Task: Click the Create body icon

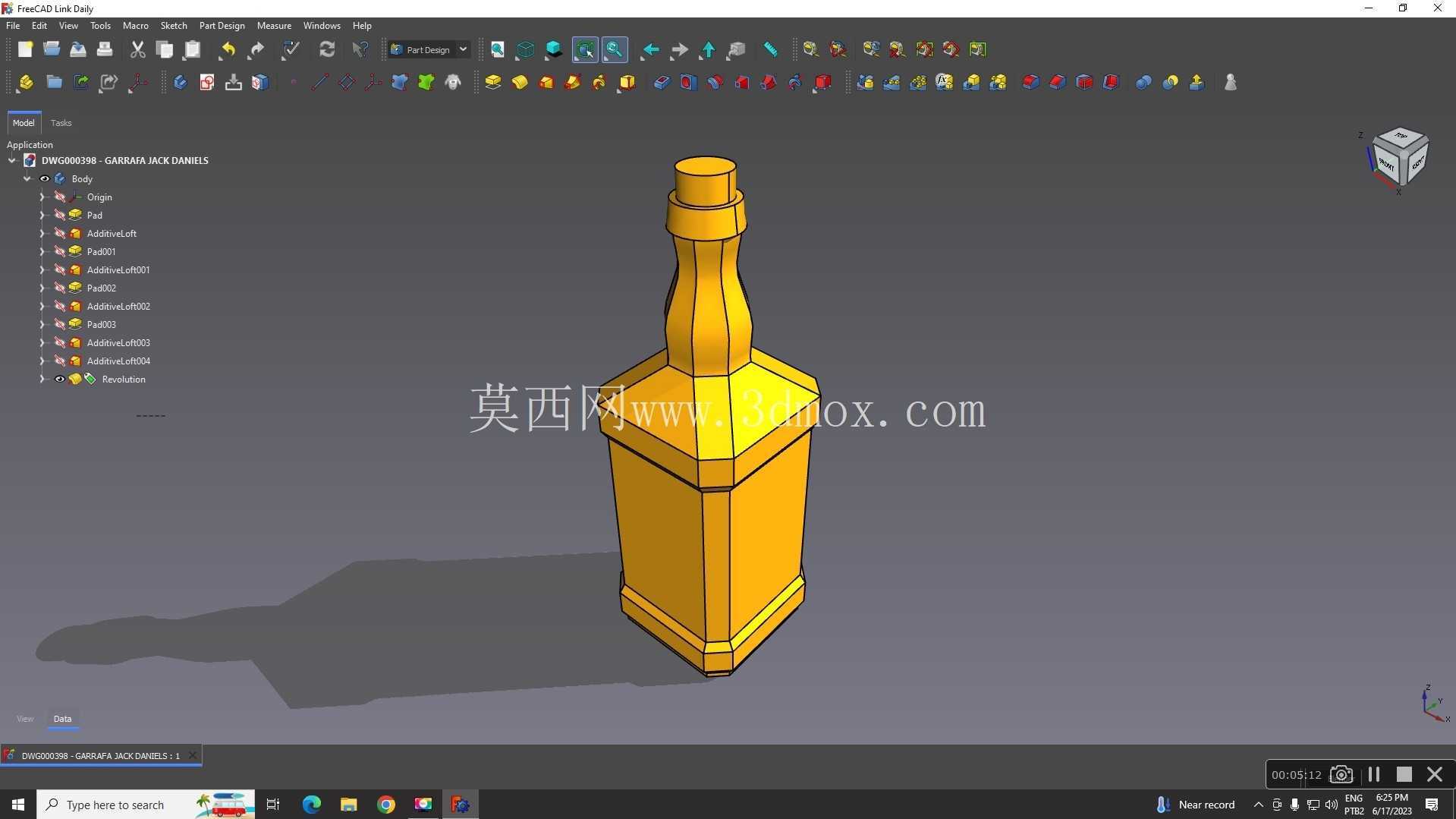Action: coord(180,83)
